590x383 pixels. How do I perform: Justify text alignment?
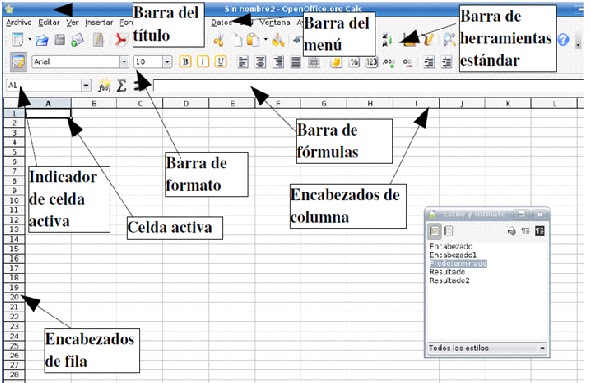point(296,62)
